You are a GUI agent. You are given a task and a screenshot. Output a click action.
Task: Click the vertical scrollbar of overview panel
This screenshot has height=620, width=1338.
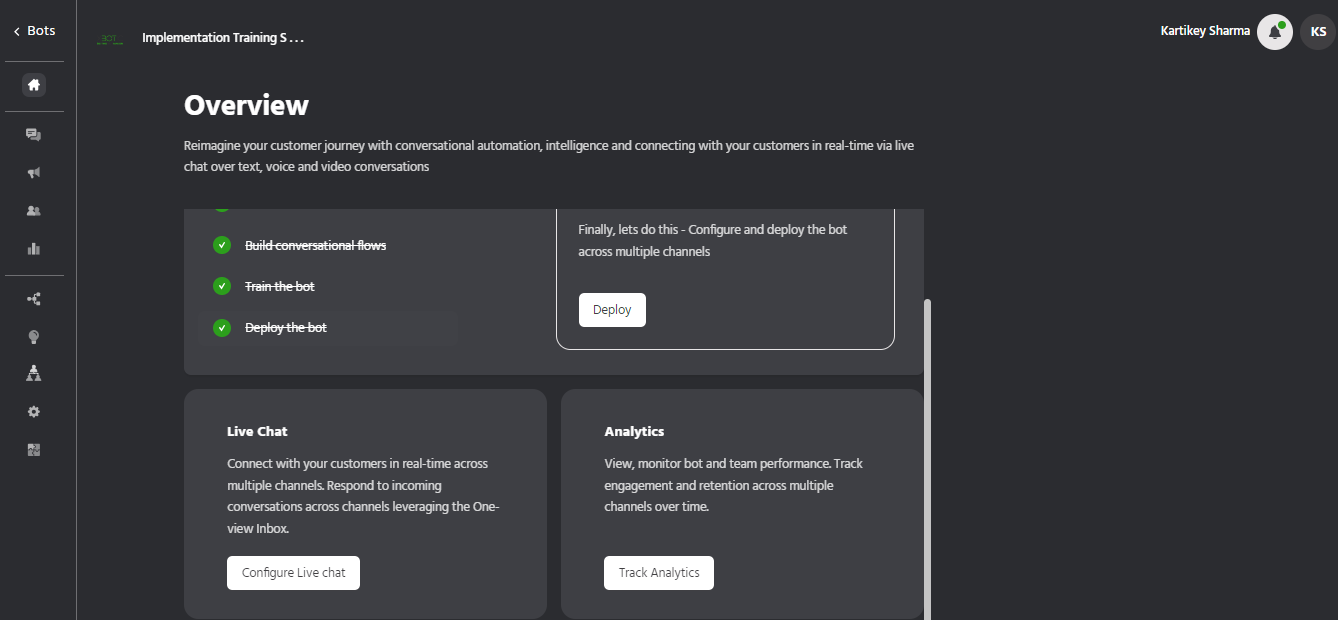[x=927, y=450]
